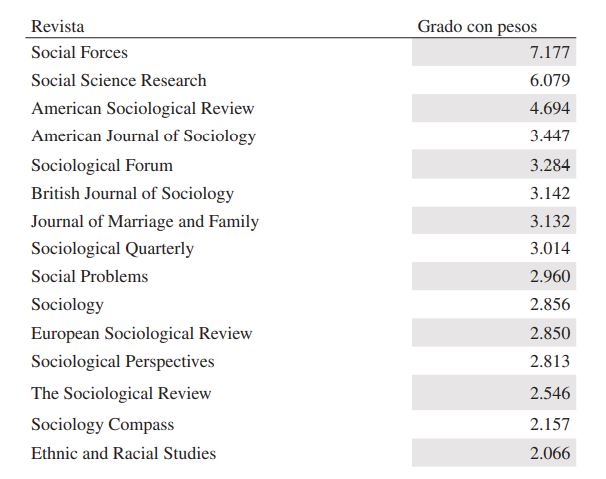Viewport: 606px width, 479px height.
Task: Click the 7.177 value cell
Action: coord(549,52)
